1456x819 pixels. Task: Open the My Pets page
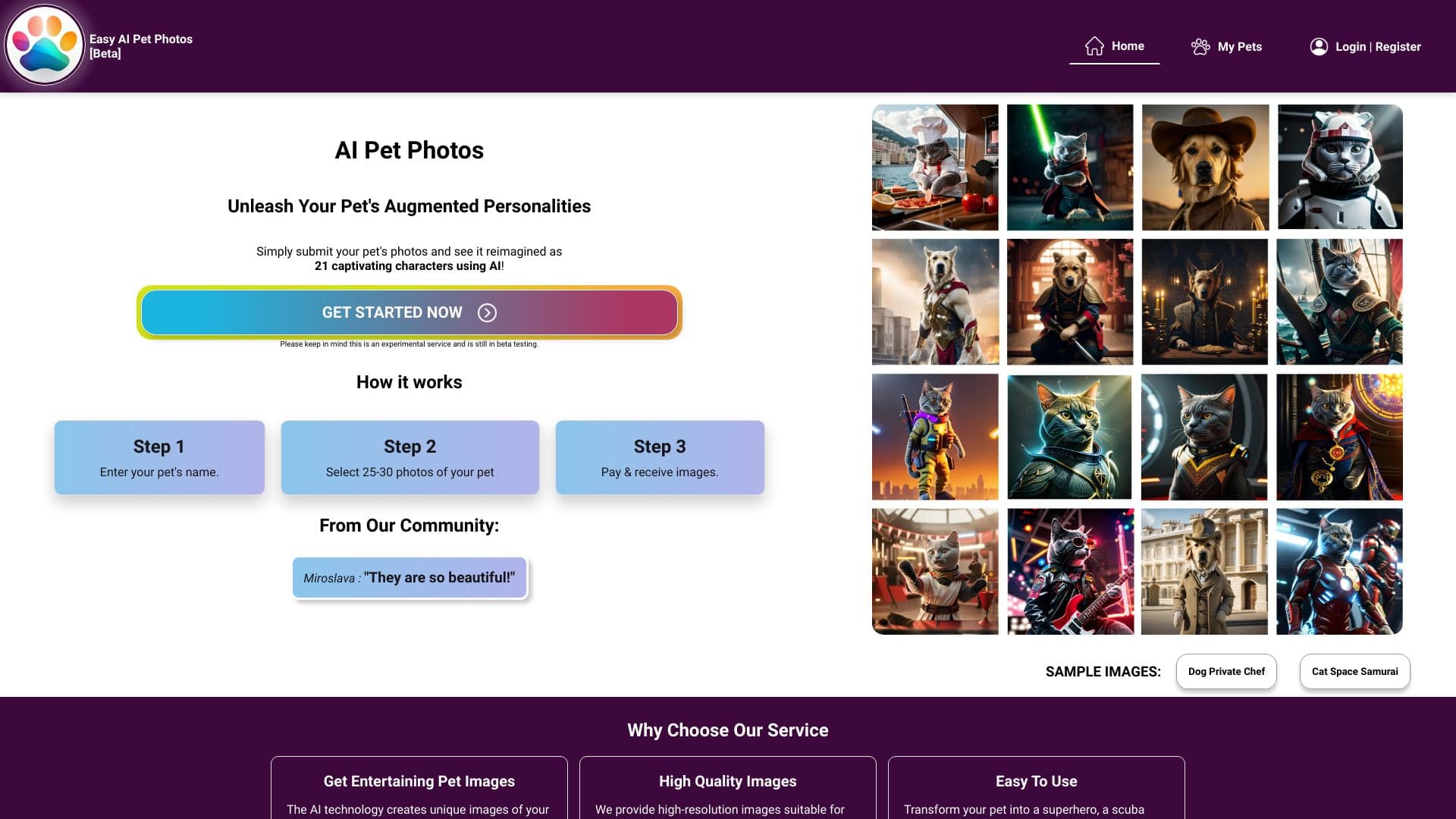click(1239, 46)
